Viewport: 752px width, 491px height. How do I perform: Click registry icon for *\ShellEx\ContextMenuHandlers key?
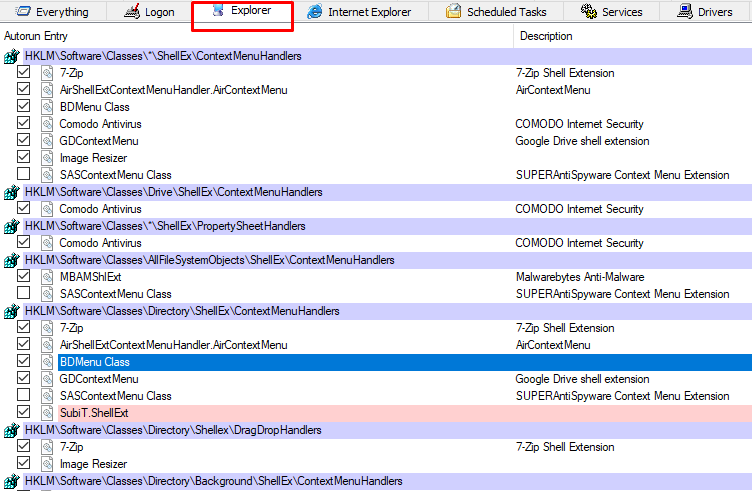point(12,56)
